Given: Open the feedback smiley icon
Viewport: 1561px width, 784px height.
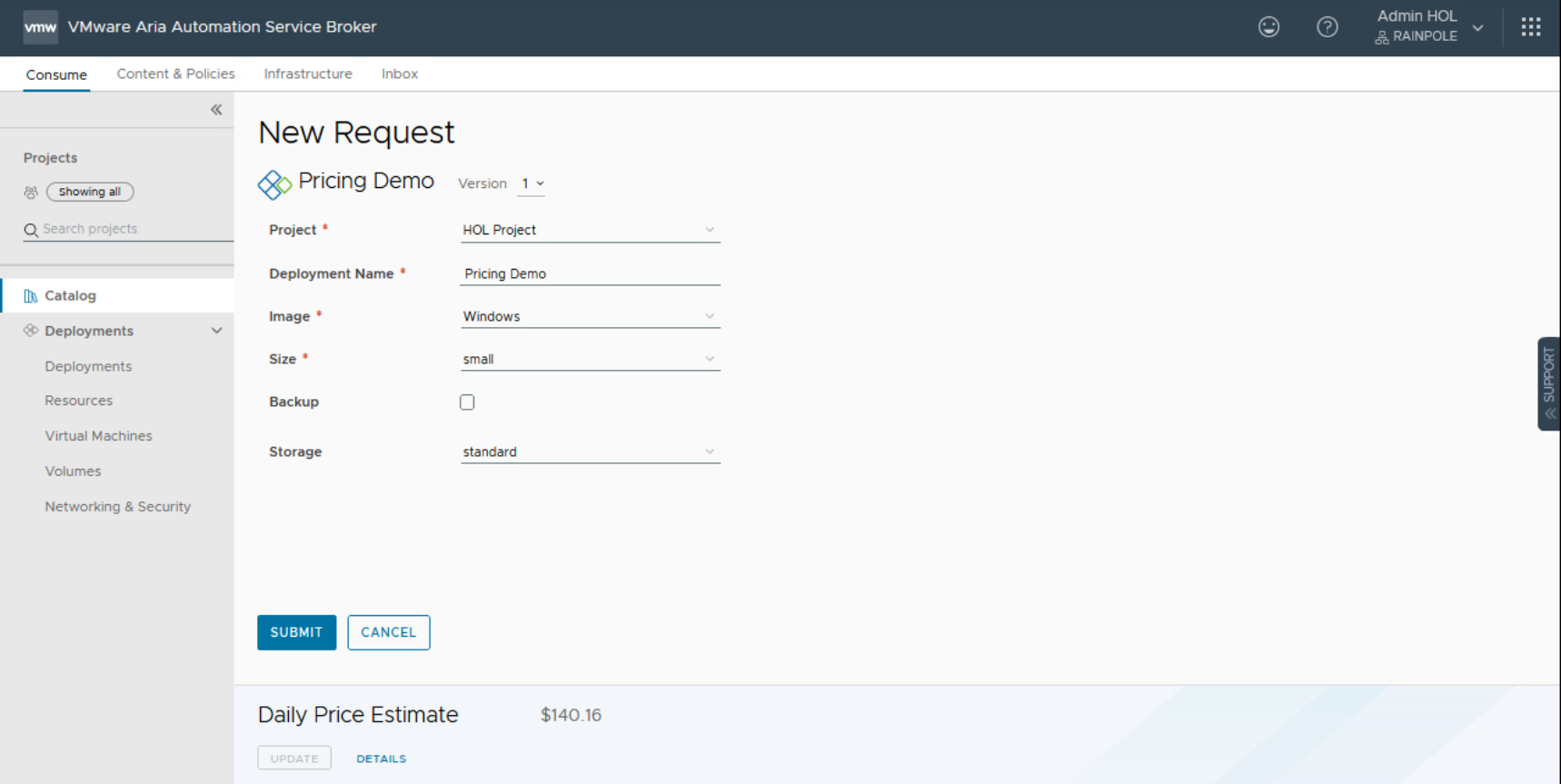Looking at the screenshot, I should point(1268,27).
